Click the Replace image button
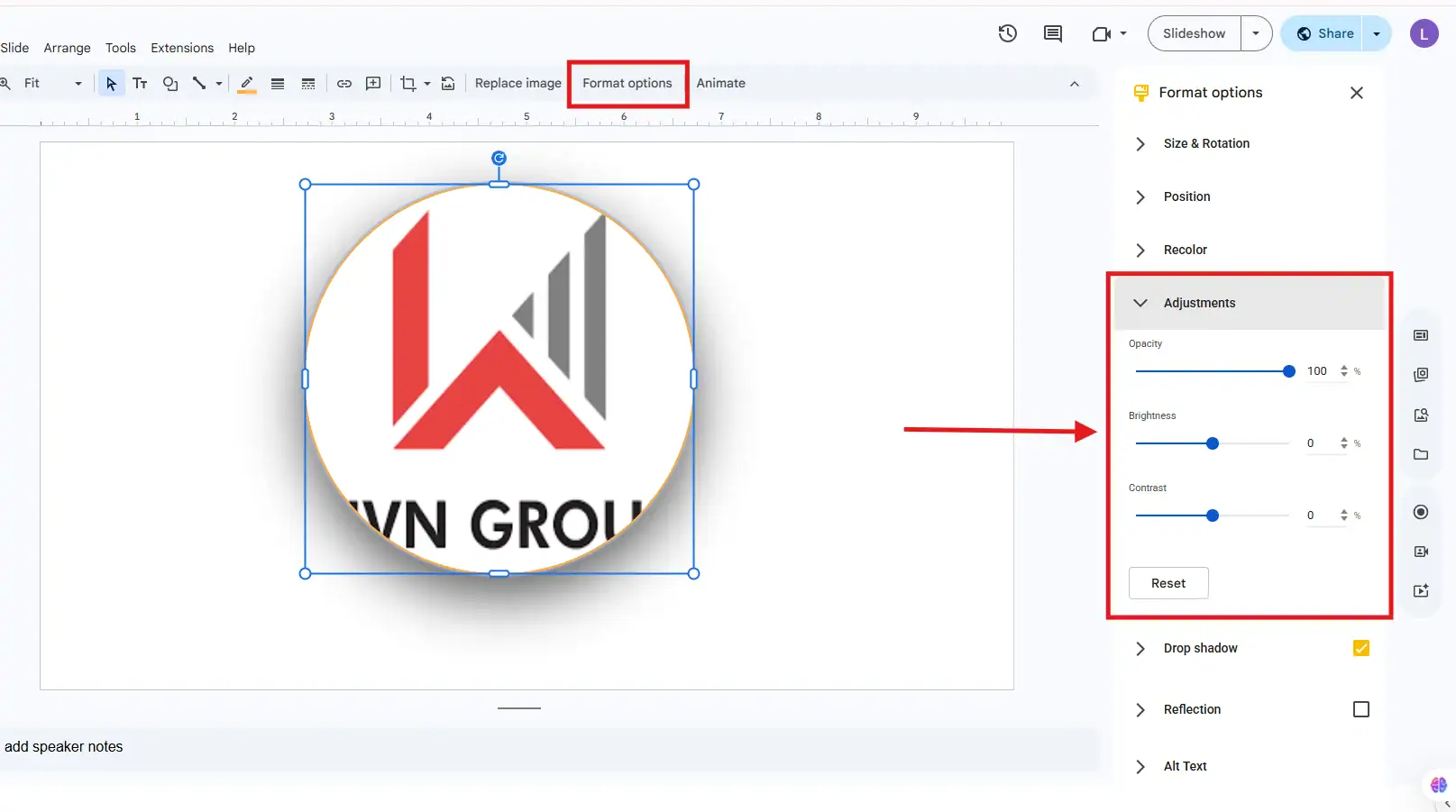Image resolution: width=1456 pixels, height=812 pixels. point(517,83)
